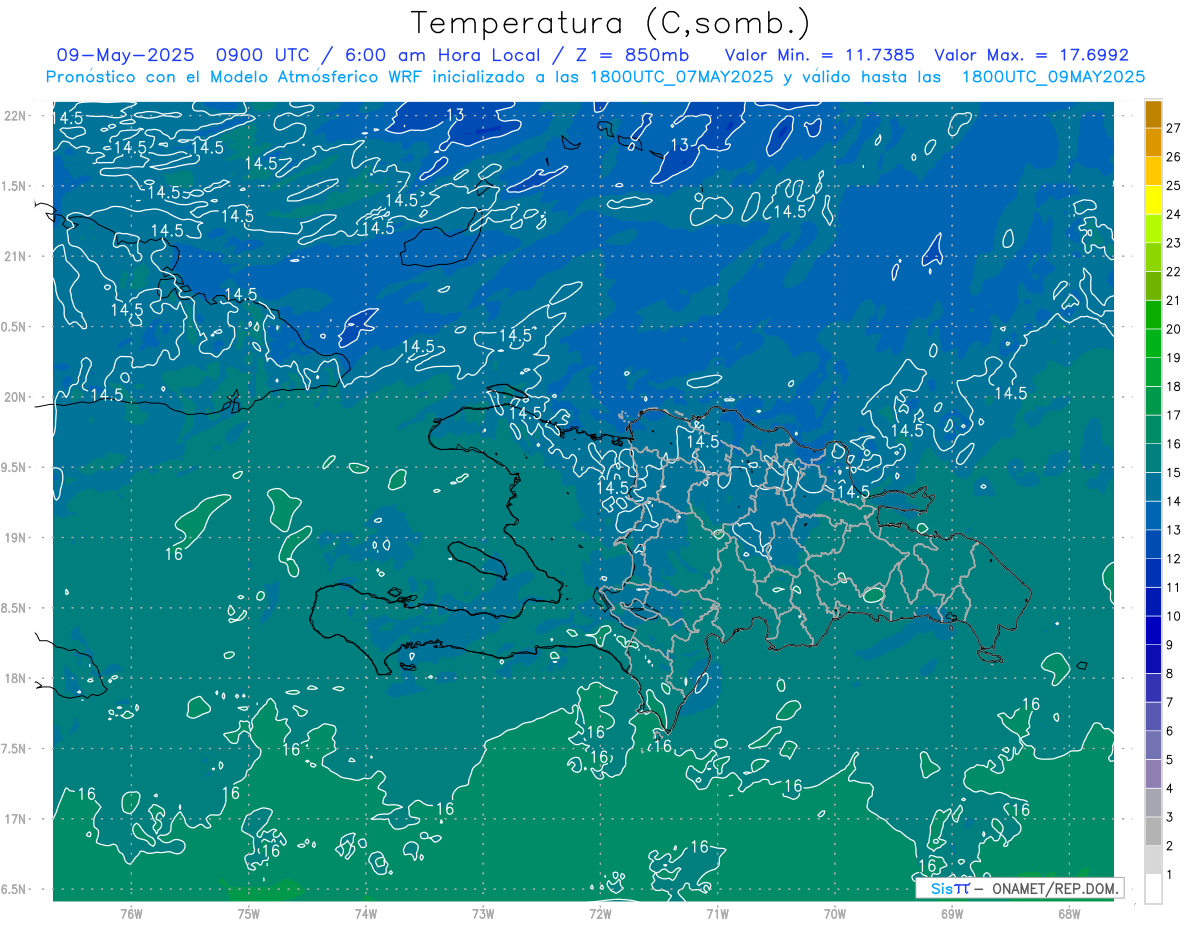Click the "19N" latitude axis label

[x=14, y=537]
